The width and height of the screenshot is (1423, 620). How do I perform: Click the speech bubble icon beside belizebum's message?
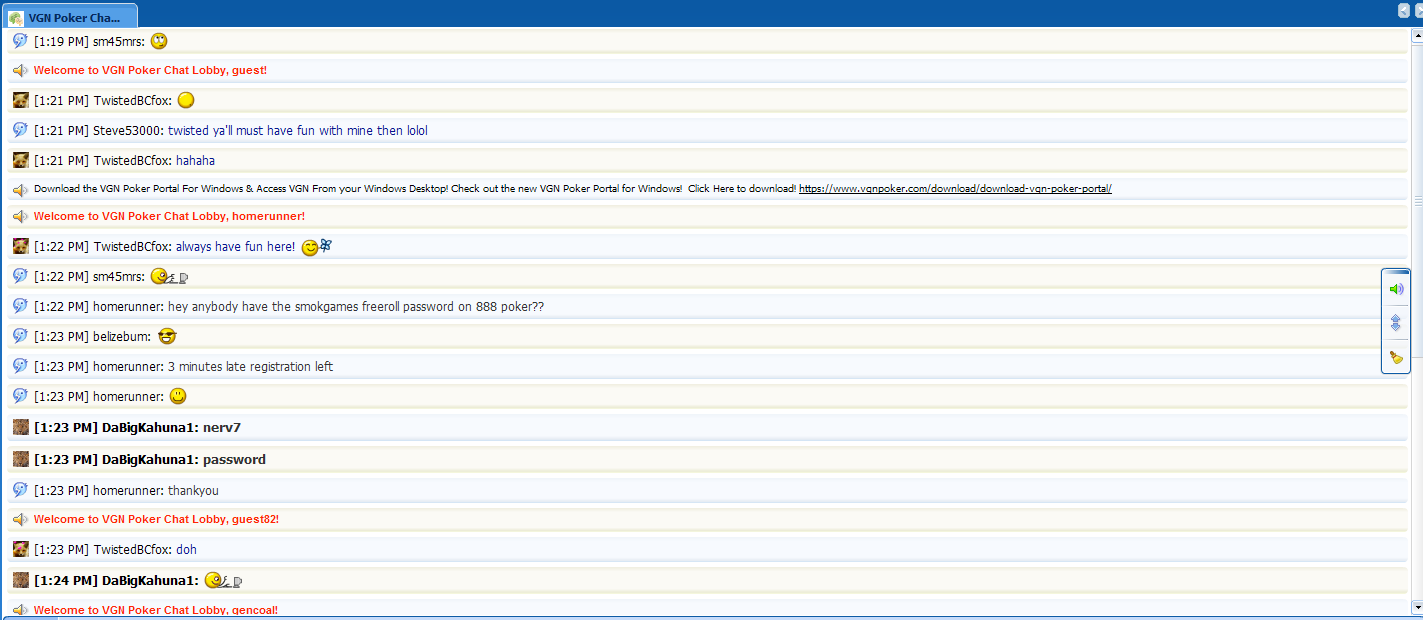(x=20, y=336)
